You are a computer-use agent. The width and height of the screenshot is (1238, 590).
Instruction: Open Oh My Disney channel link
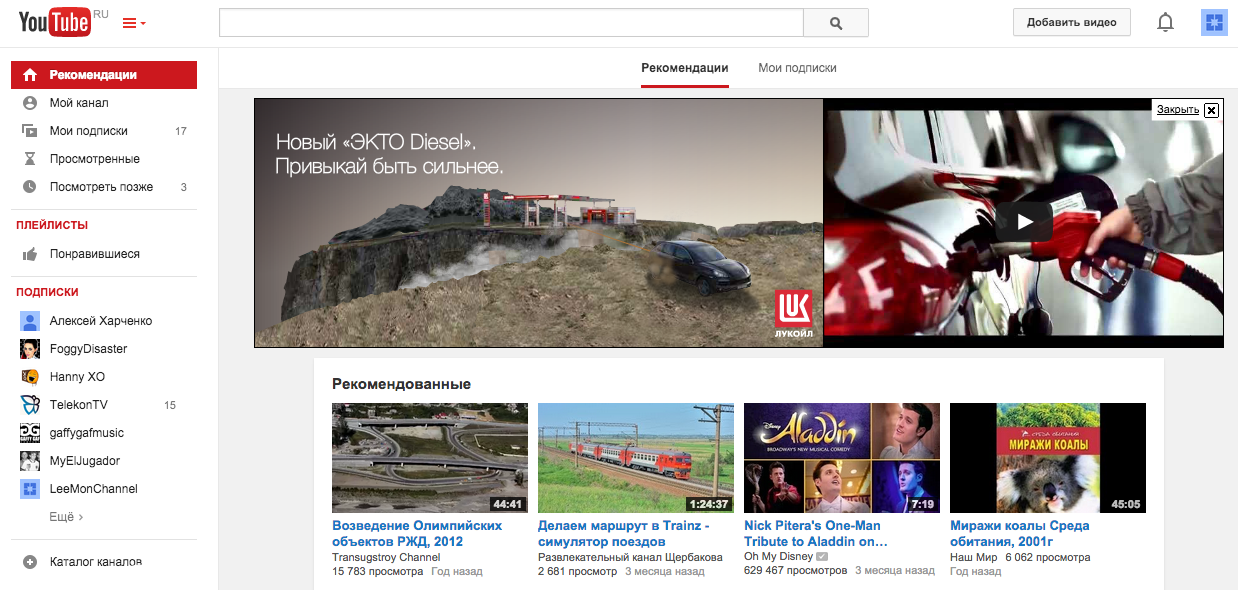click(x=778, y=557)
